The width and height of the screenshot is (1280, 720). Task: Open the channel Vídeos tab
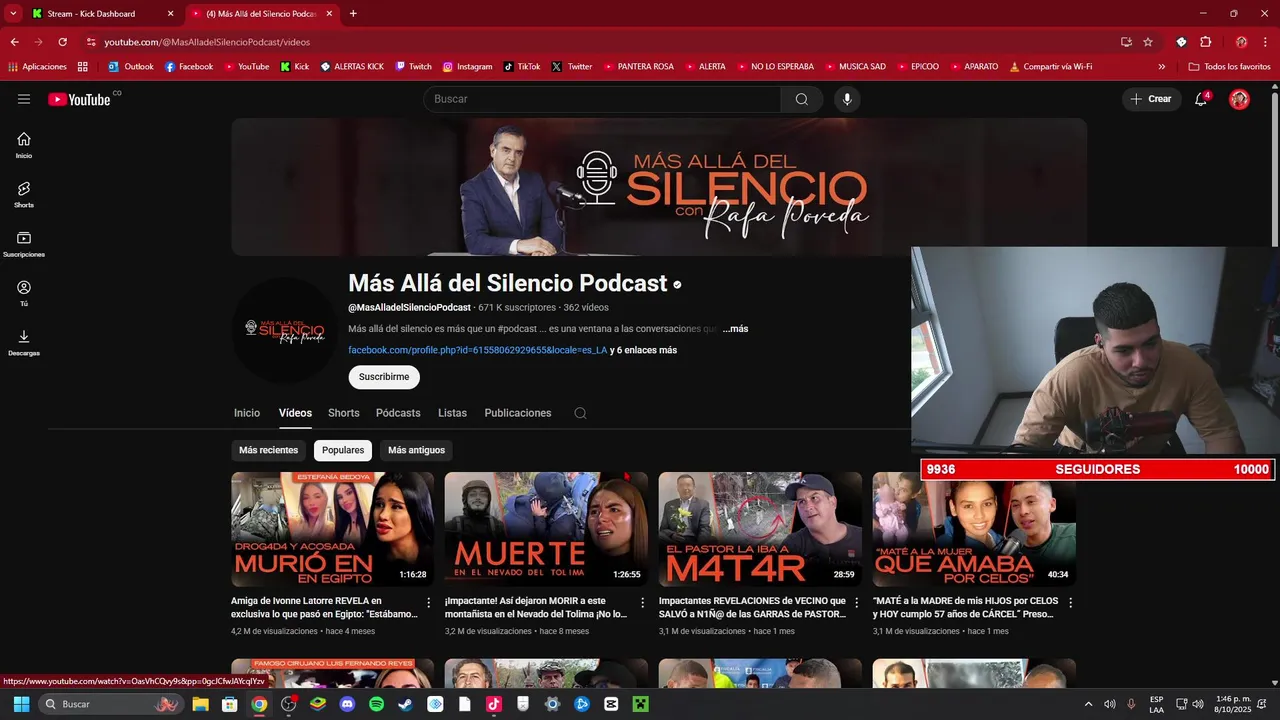295,413
